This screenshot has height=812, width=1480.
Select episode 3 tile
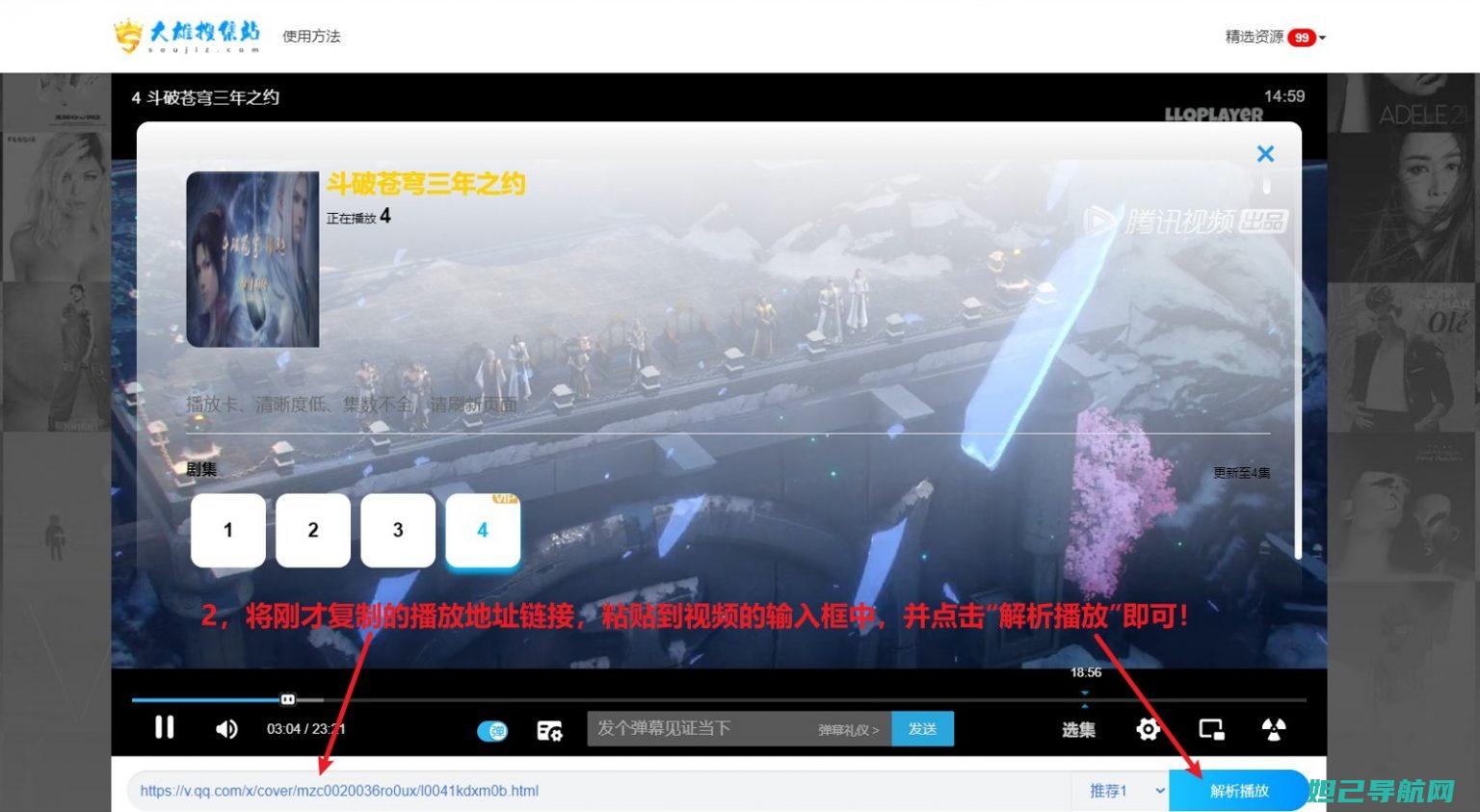click(x=398, y=530)
